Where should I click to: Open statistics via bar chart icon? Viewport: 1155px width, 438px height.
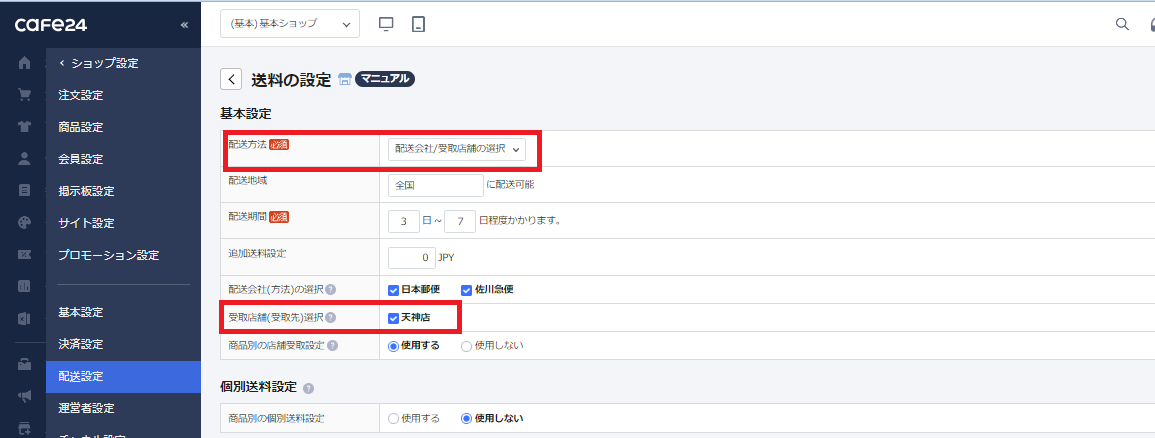pos(24,286)
